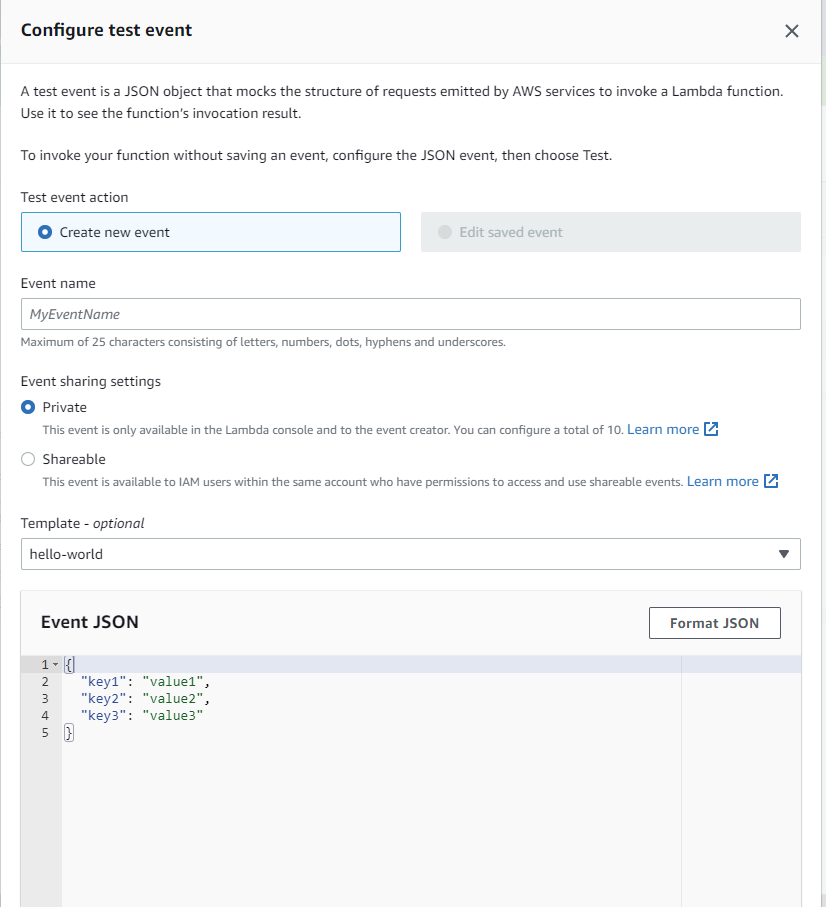Click the closing brace on line 5
The width and height of the screenshot is (826, 907).
(69, 733)
